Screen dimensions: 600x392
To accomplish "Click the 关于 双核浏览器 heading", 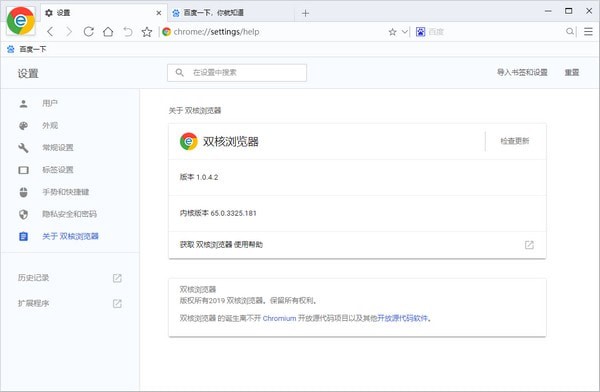I will click(195, 111).
